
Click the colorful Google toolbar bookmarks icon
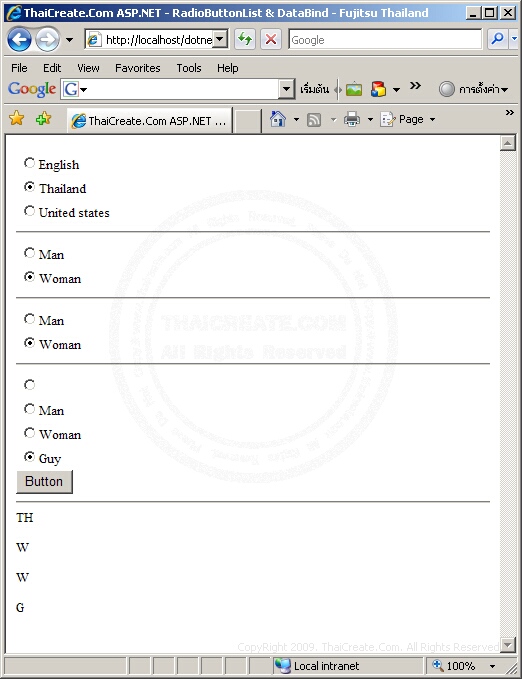[378, 89]
